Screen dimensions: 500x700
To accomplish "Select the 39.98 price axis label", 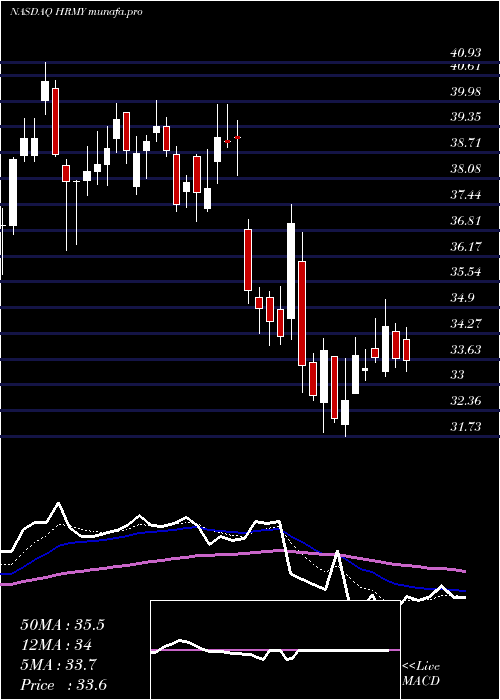I will coord(466,92).
